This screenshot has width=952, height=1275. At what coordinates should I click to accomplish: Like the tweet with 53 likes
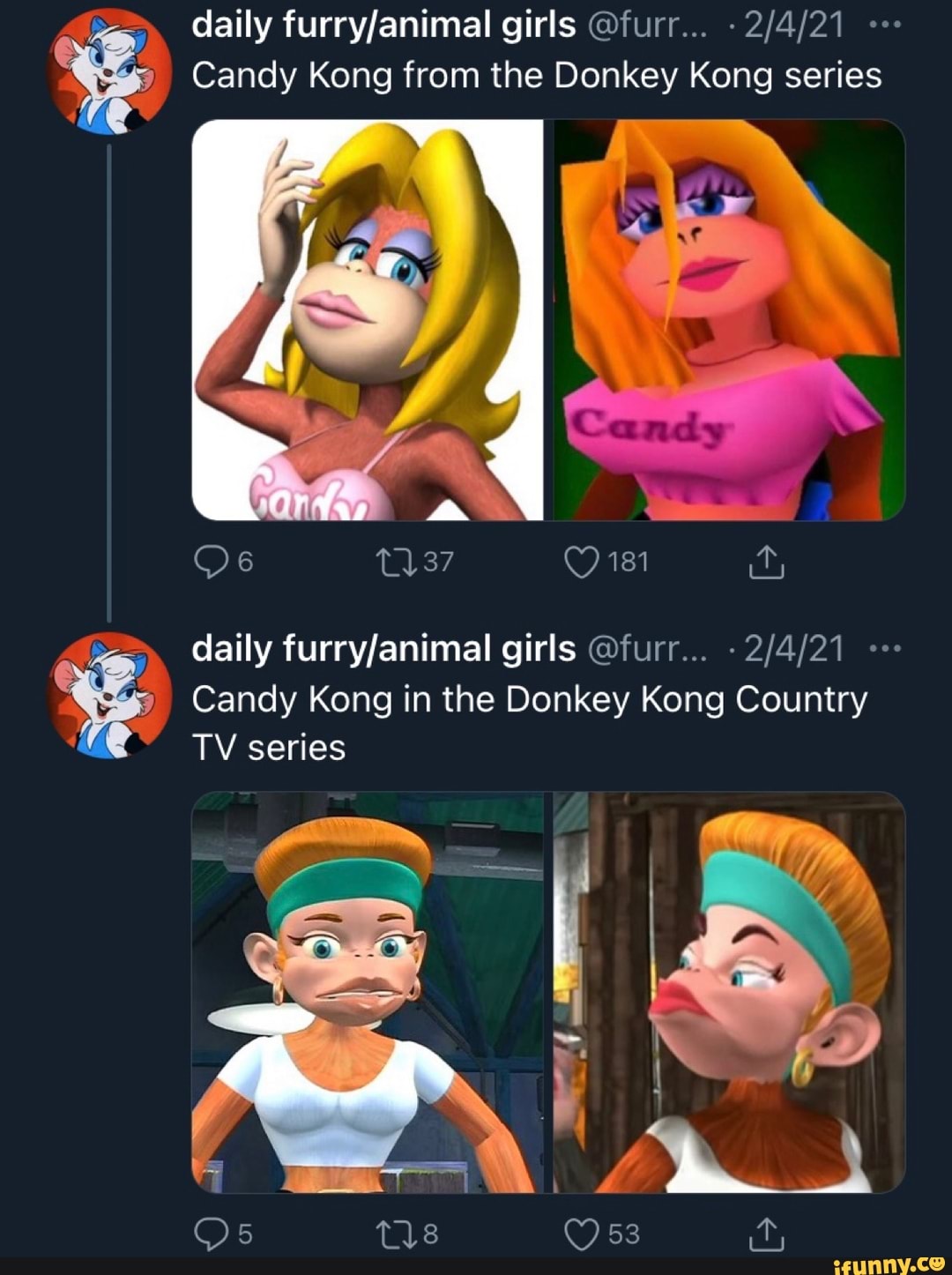pos(582,1234)
